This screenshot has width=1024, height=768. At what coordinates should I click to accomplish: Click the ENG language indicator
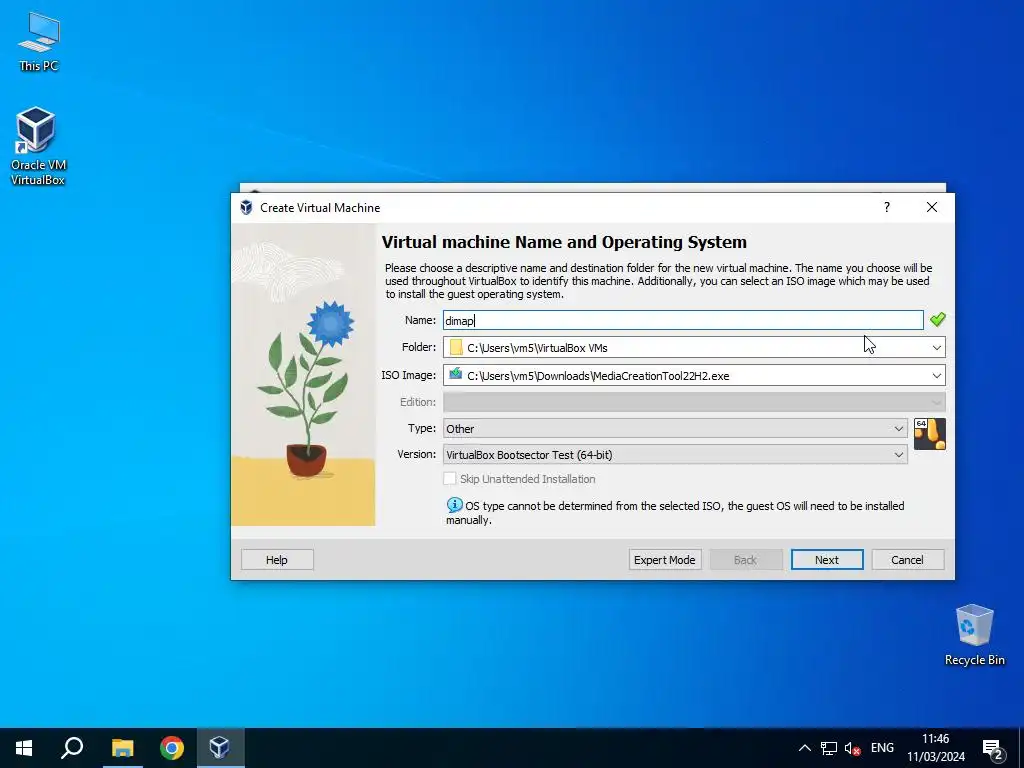(882, 748)
